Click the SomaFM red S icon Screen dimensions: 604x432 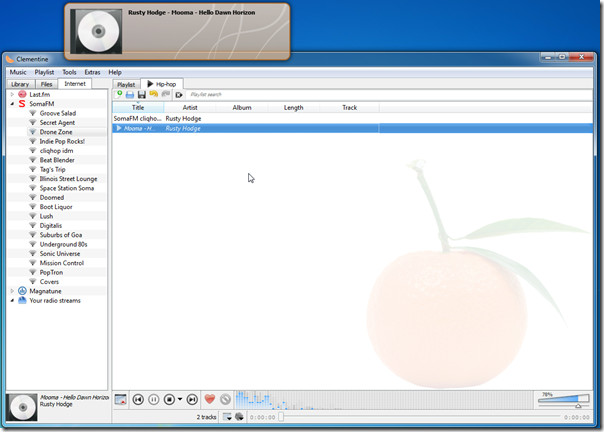tap(22, 104)
